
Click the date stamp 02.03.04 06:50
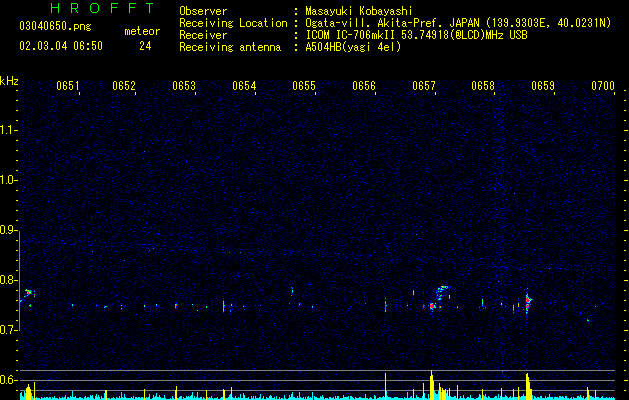(61, 46)
